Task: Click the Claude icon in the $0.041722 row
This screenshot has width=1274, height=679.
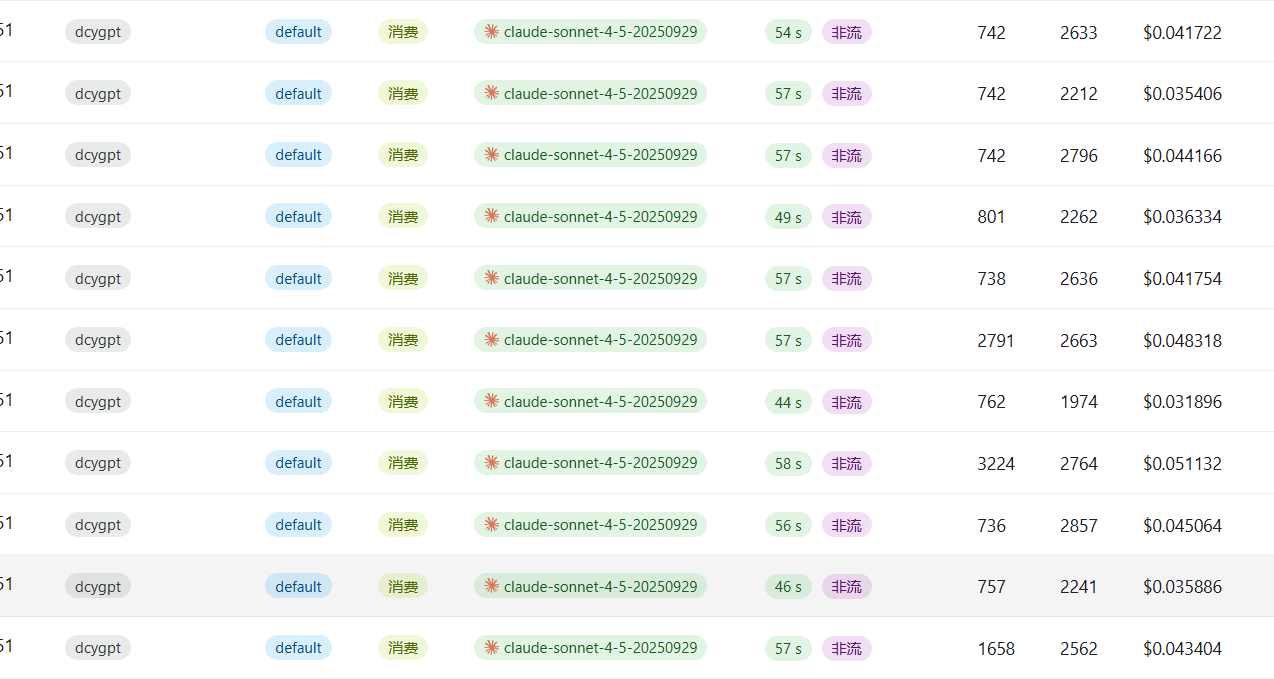Action: click(491, 31)
